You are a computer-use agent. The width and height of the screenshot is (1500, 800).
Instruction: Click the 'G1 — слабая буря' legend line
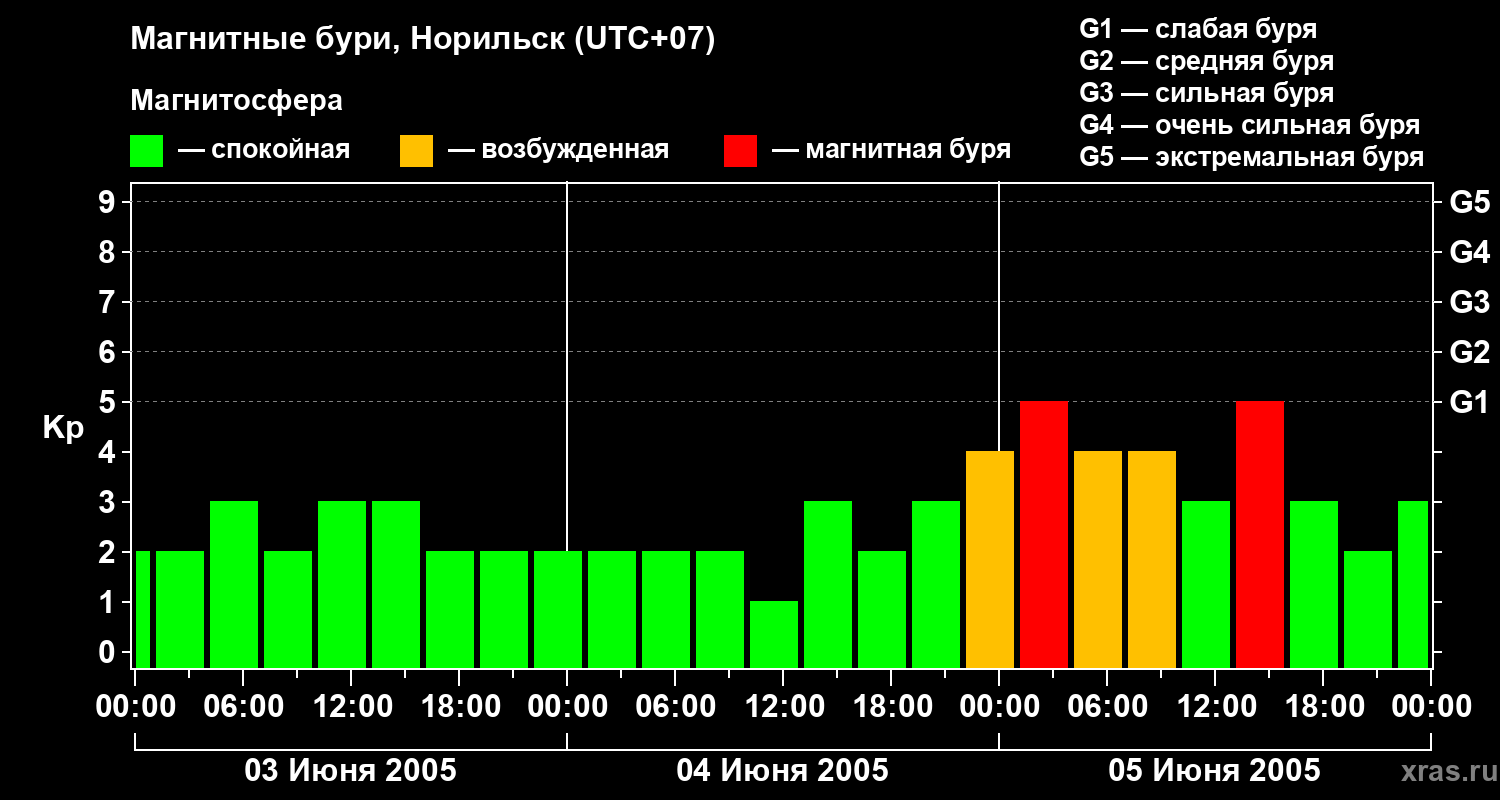click(1198, 29)
